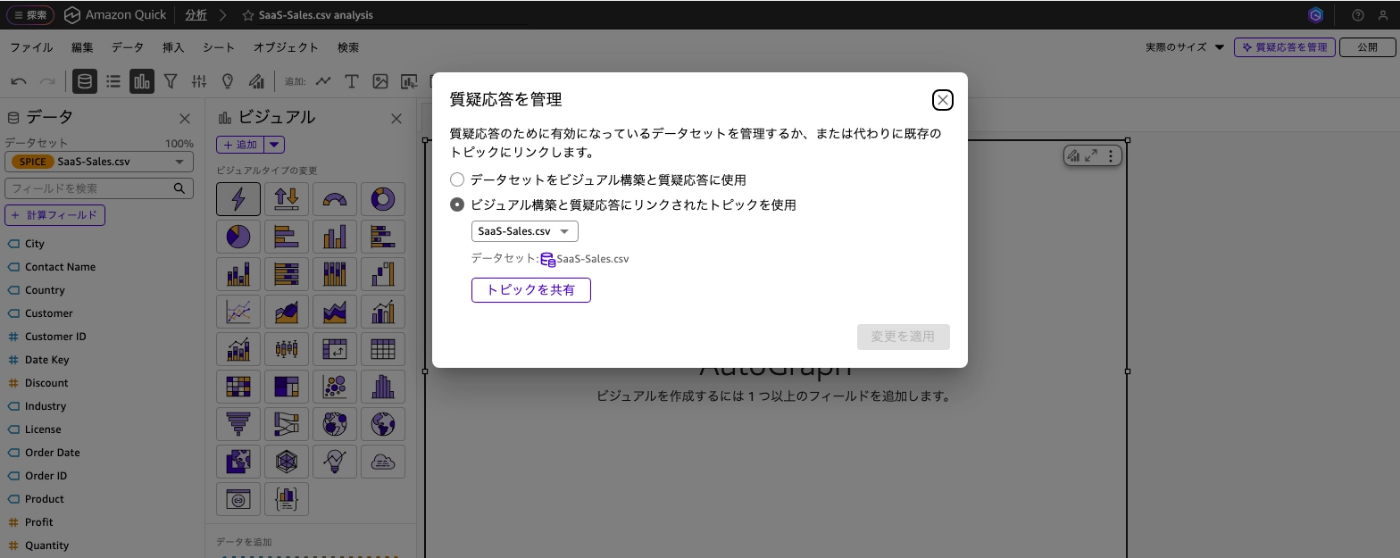Open the ファイル menu

pos(31,47)
